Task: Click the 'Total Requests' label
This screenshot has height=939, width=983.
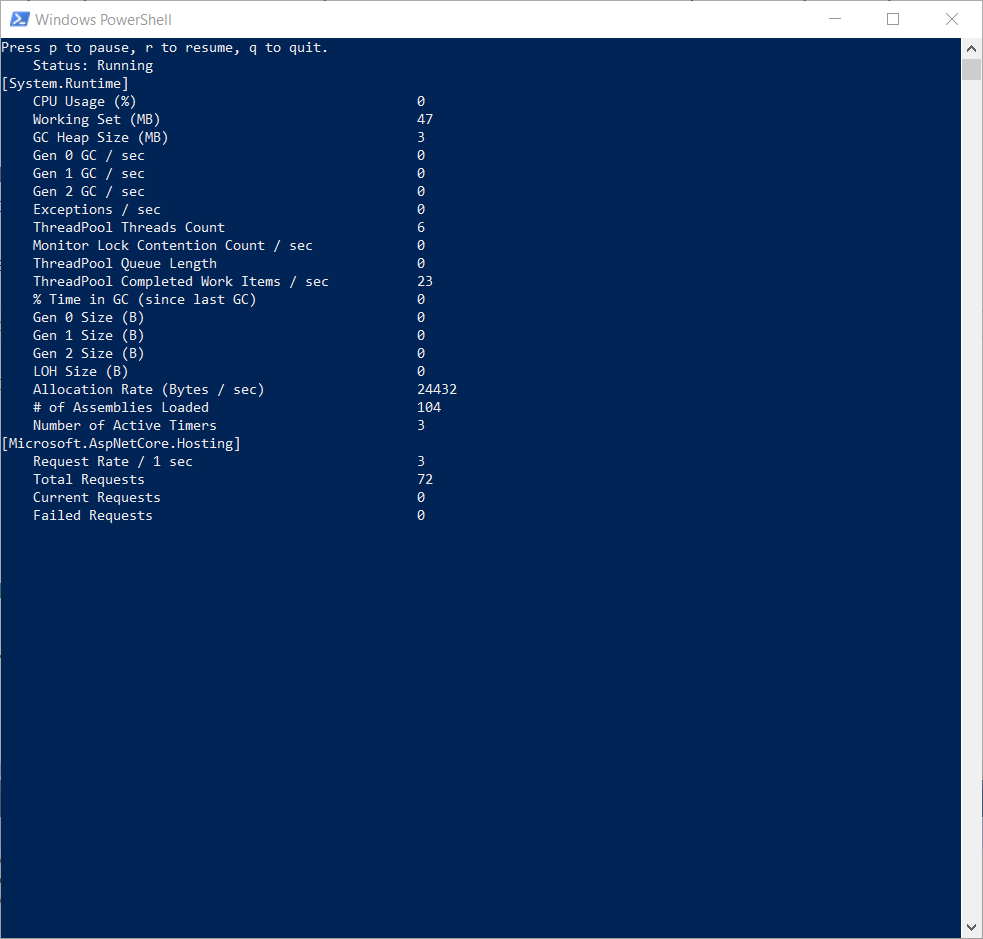Action: coord(88,480)
